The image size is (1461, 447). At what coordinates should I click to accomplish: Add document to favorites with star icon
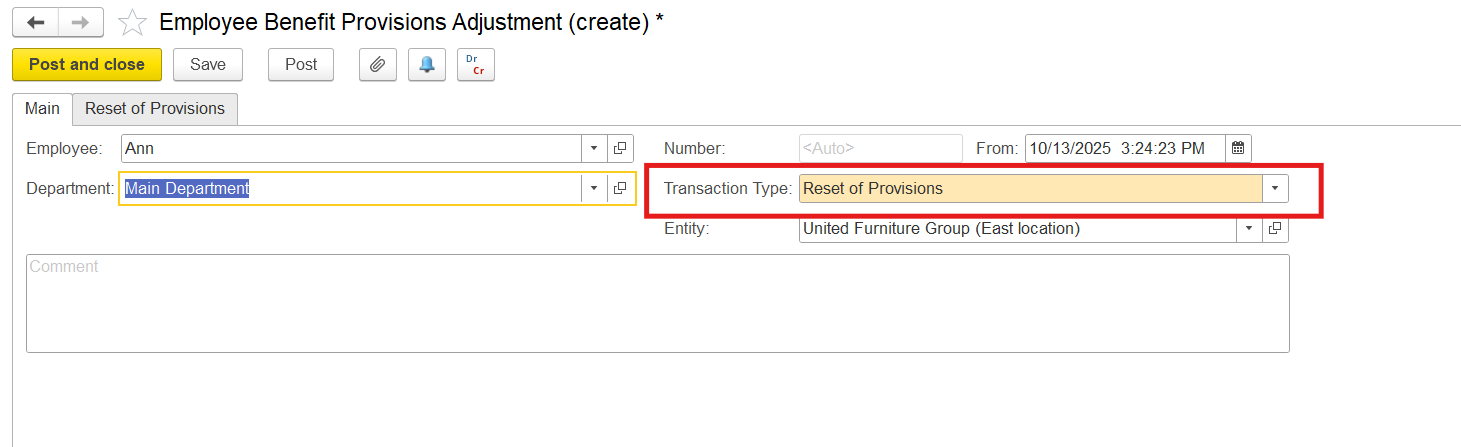(132, 22)
